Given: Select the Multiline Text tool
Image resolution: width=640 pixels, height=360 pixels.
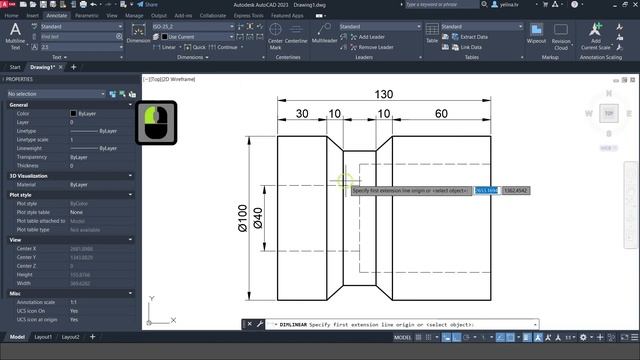Looking at the screenshot, I should point(15,36).
